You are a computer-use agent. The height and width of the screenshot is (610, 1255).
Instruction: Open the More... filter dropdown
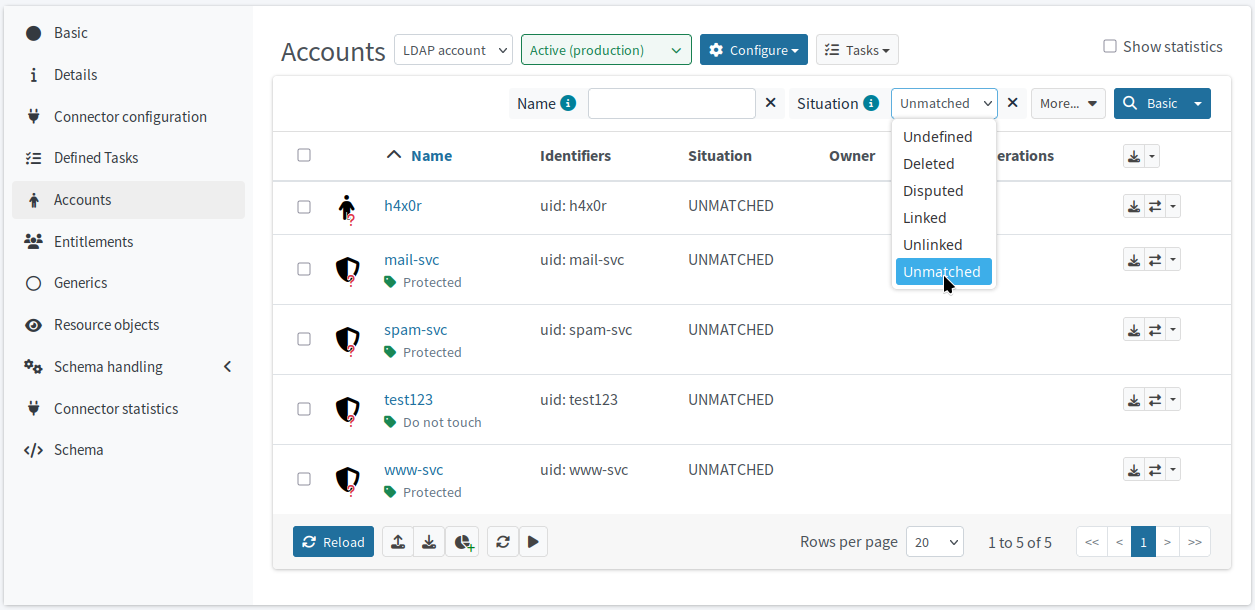click(x=1068, y=103)
